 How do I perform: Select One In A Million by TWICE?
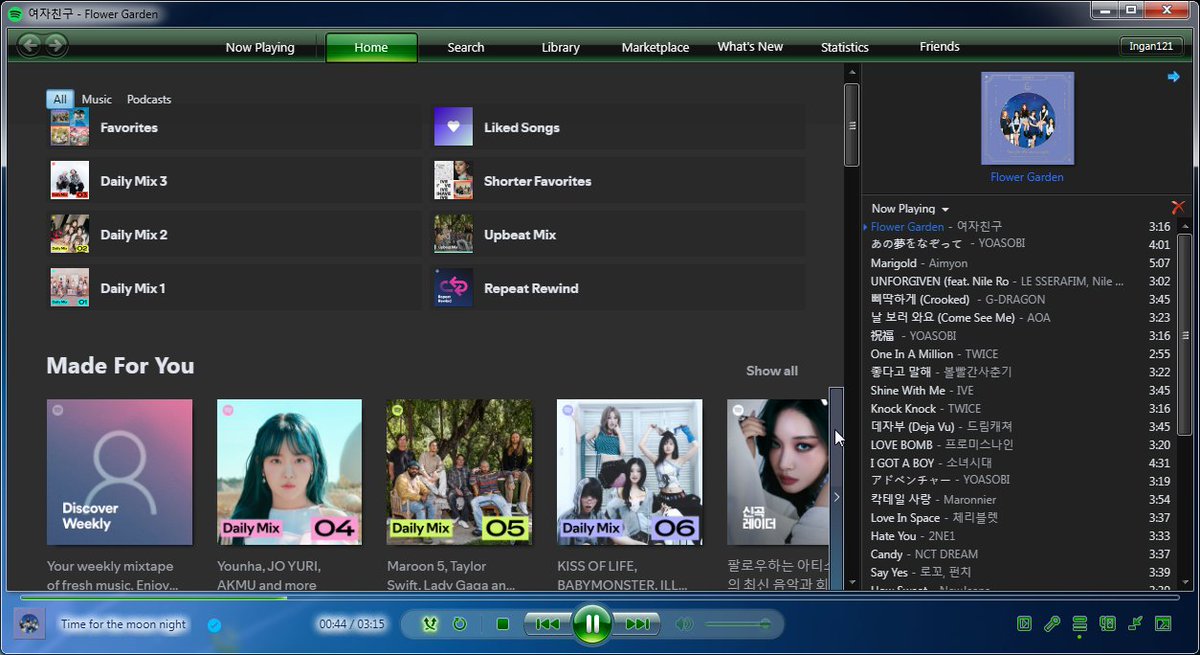(1018, 354)
